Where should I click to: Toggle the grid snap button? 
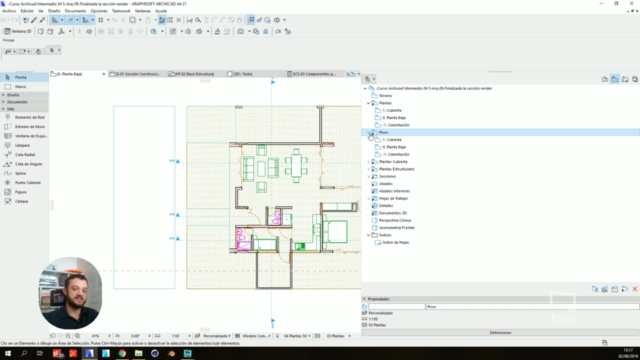(x=100, y=20)
